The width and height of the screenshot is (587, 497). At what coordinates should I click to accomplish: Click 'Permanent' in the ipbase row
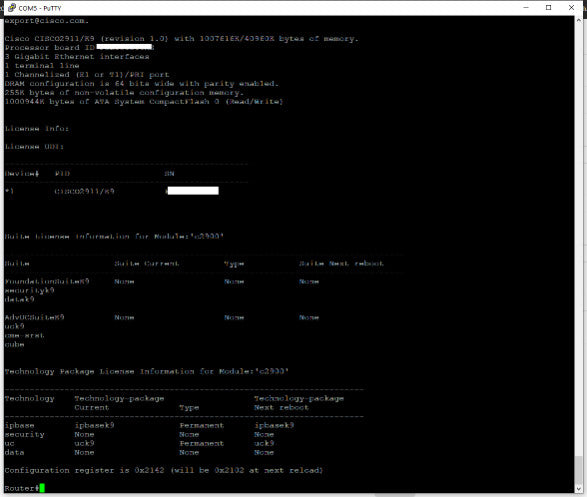(201, 426)
